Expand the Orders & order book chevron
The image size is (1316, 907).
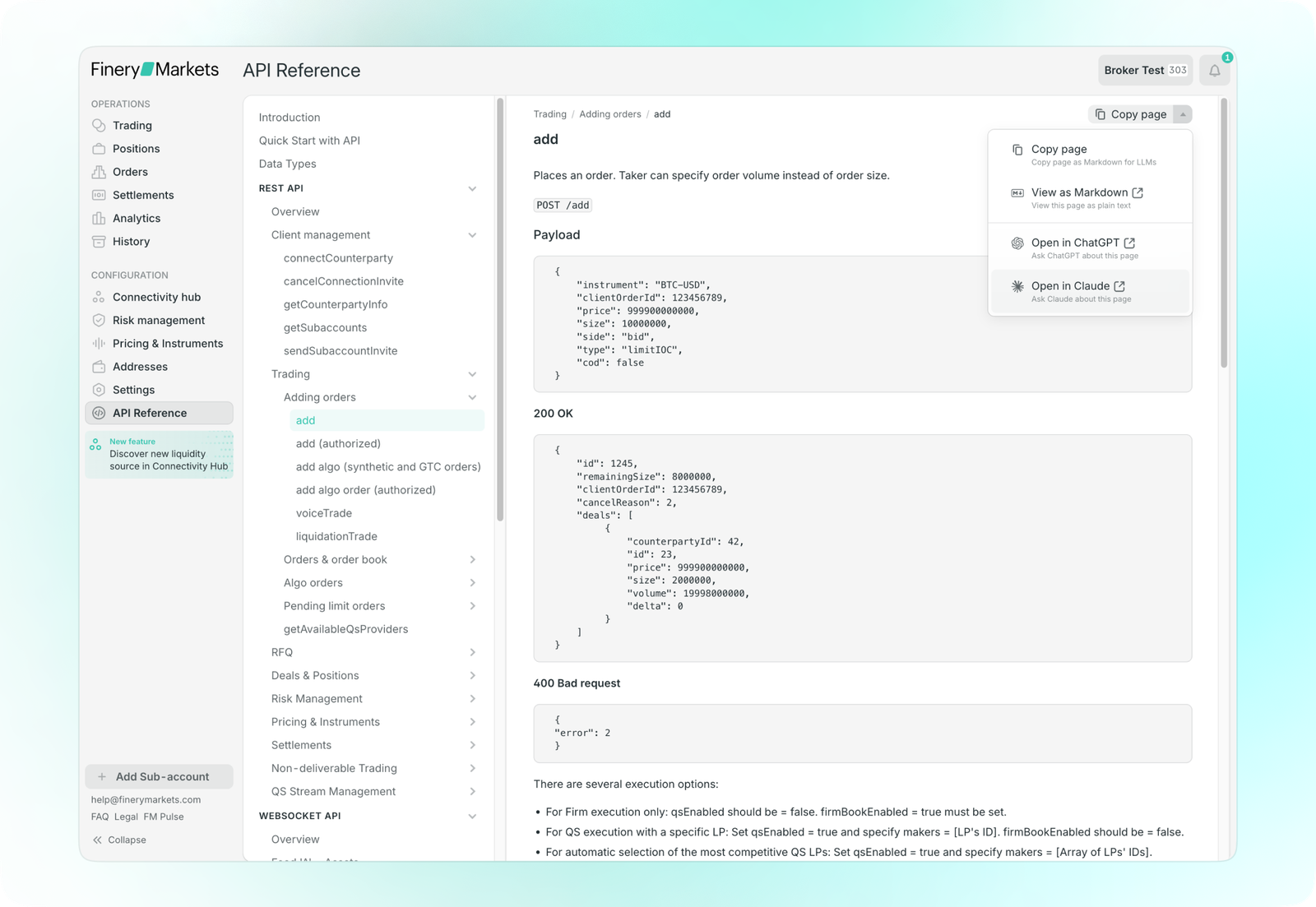(472, 560)
